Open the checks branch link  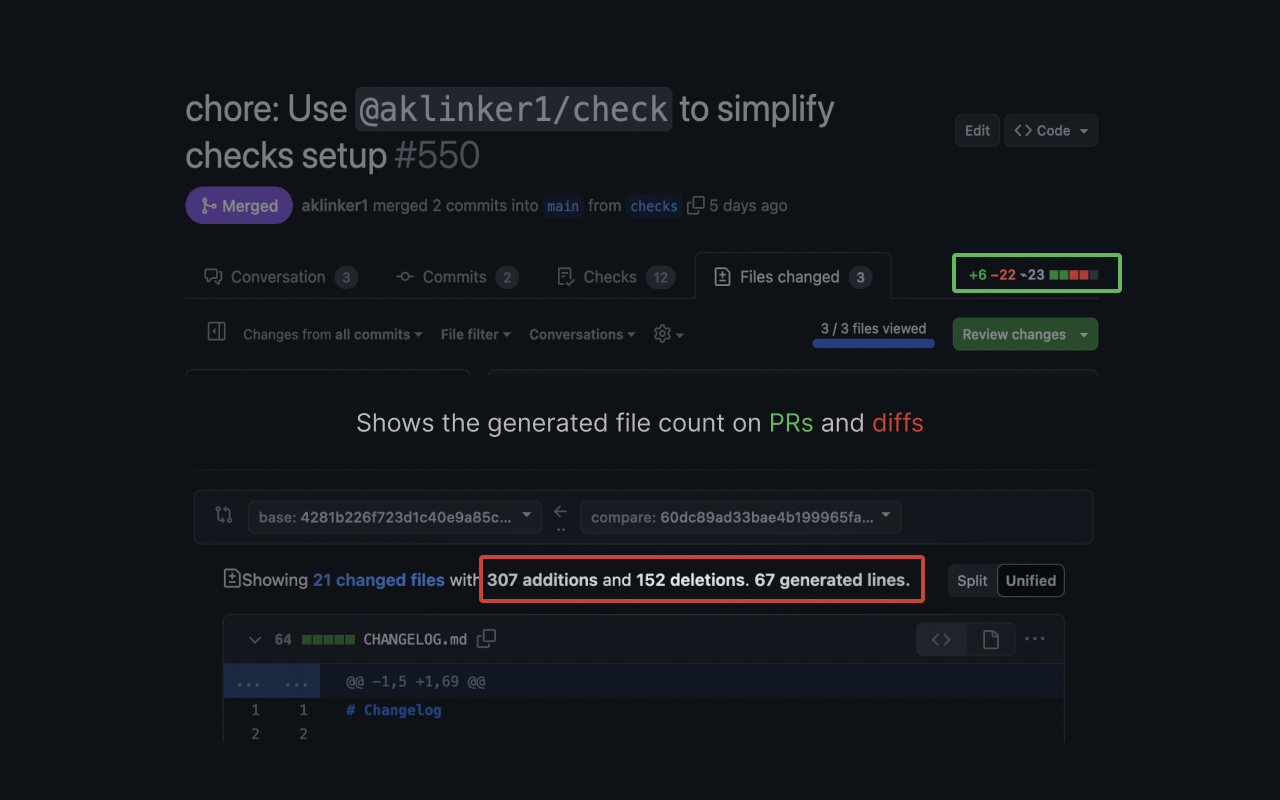[654, 206]
